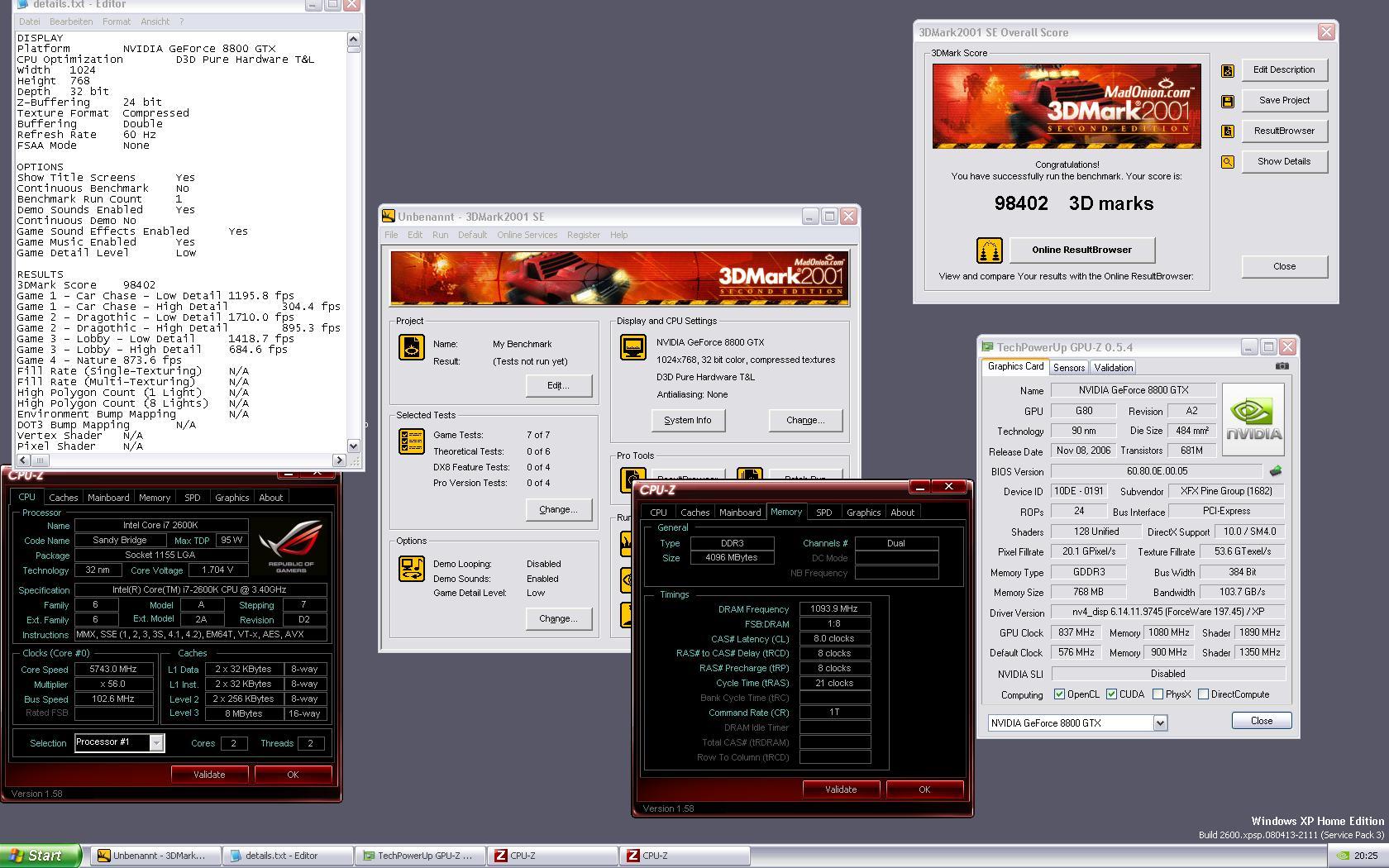
Task: Switch to Validation tab in GPU-Z
Action: click(x=1113, y=368)
